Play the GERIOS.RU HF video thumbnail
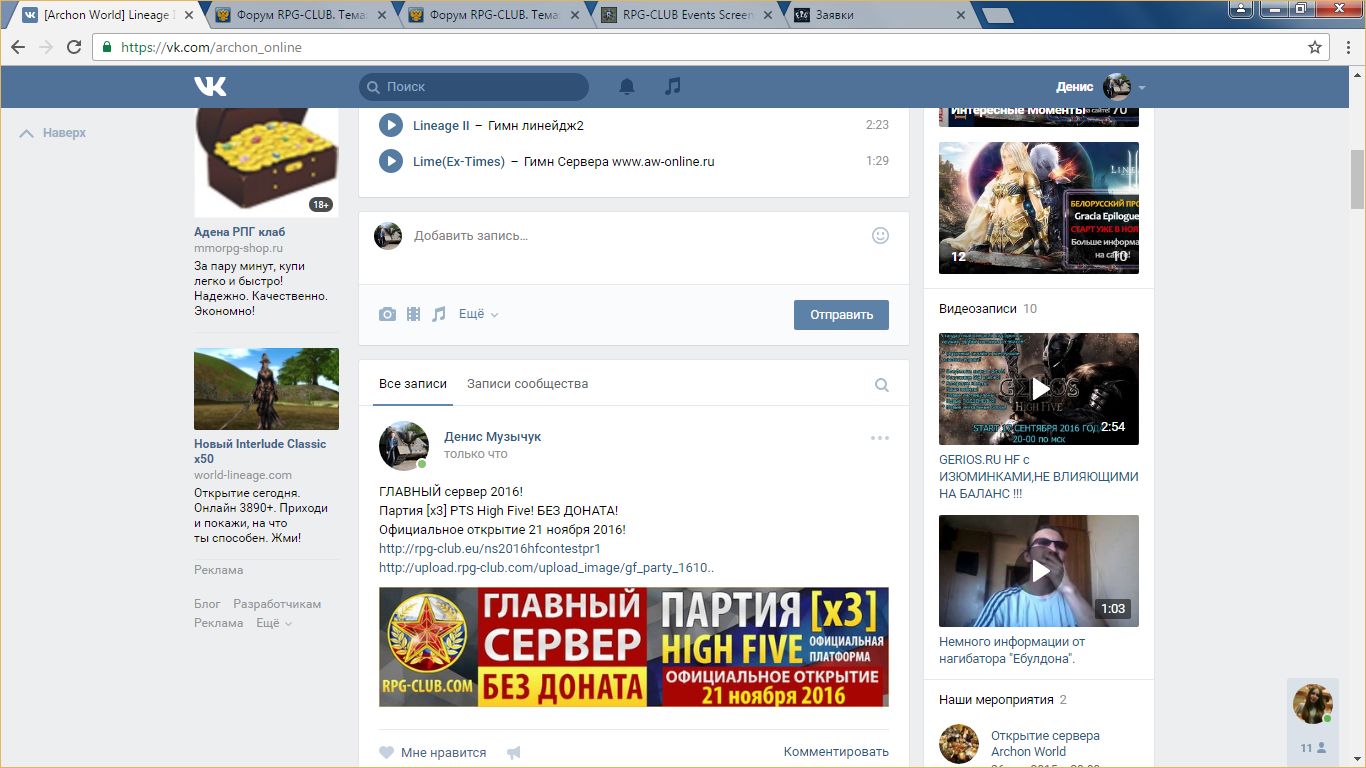The image size is (1366, 768). click(x=1039, y=389)
